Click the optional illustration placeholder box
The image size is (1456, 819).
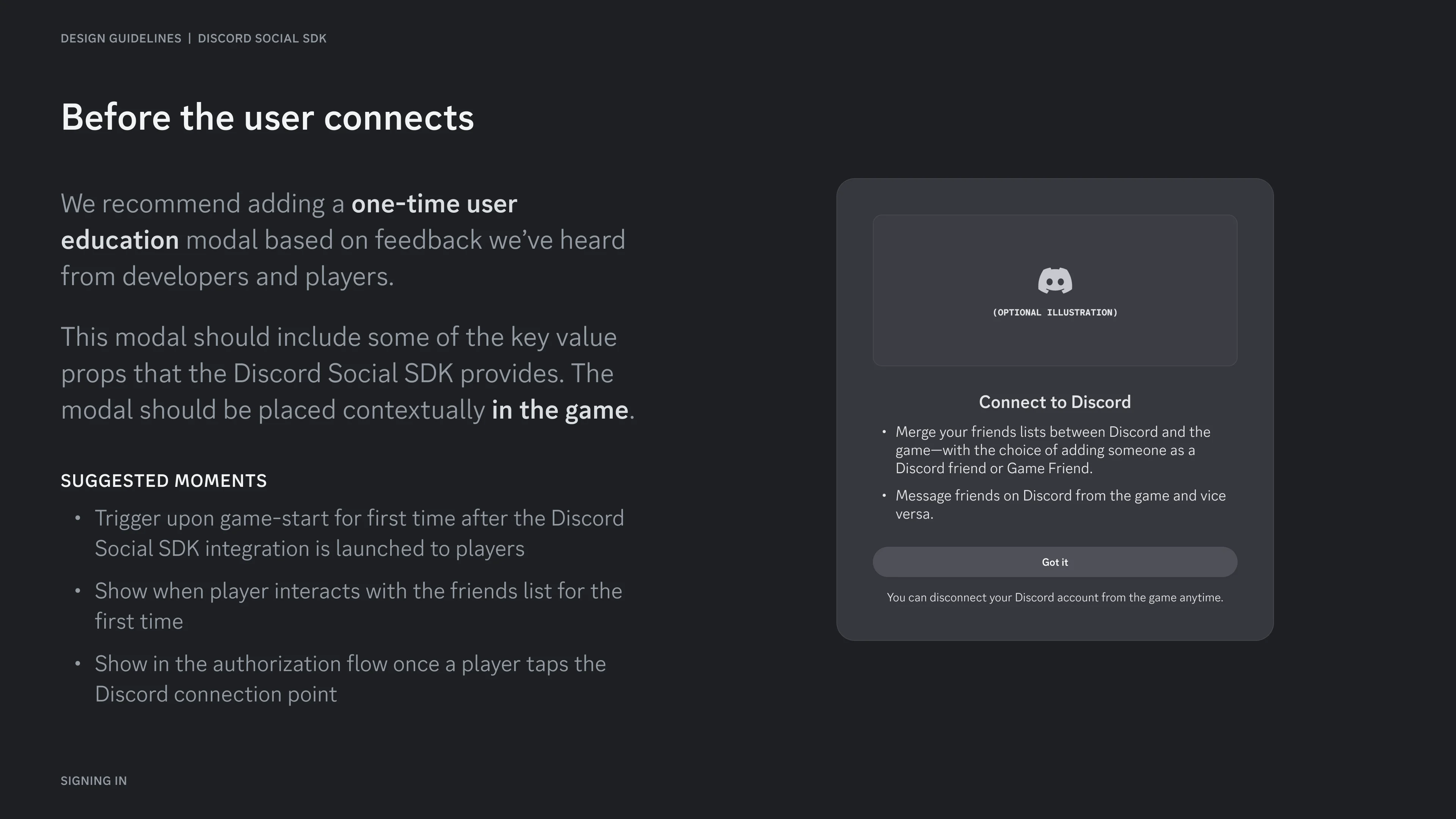1055,290
